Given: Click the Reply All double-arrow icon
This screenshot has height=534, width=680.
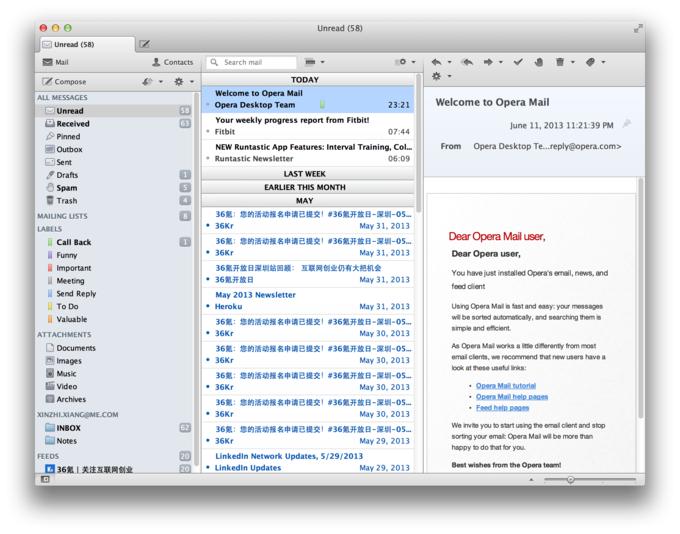Looking at the screenshot, I should tap(468, 62).
